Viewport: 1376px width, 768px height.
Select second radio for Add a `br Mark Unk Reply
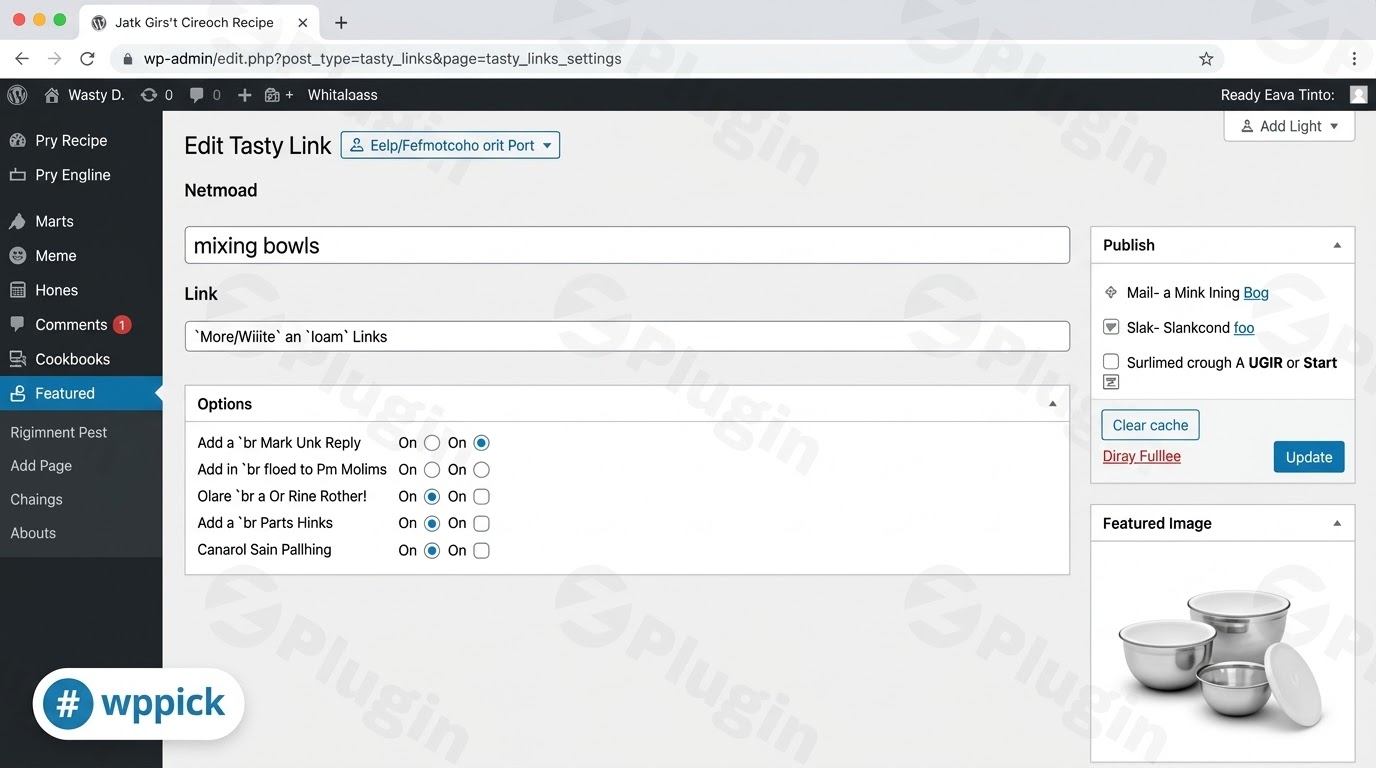click(x=481, y=443)
